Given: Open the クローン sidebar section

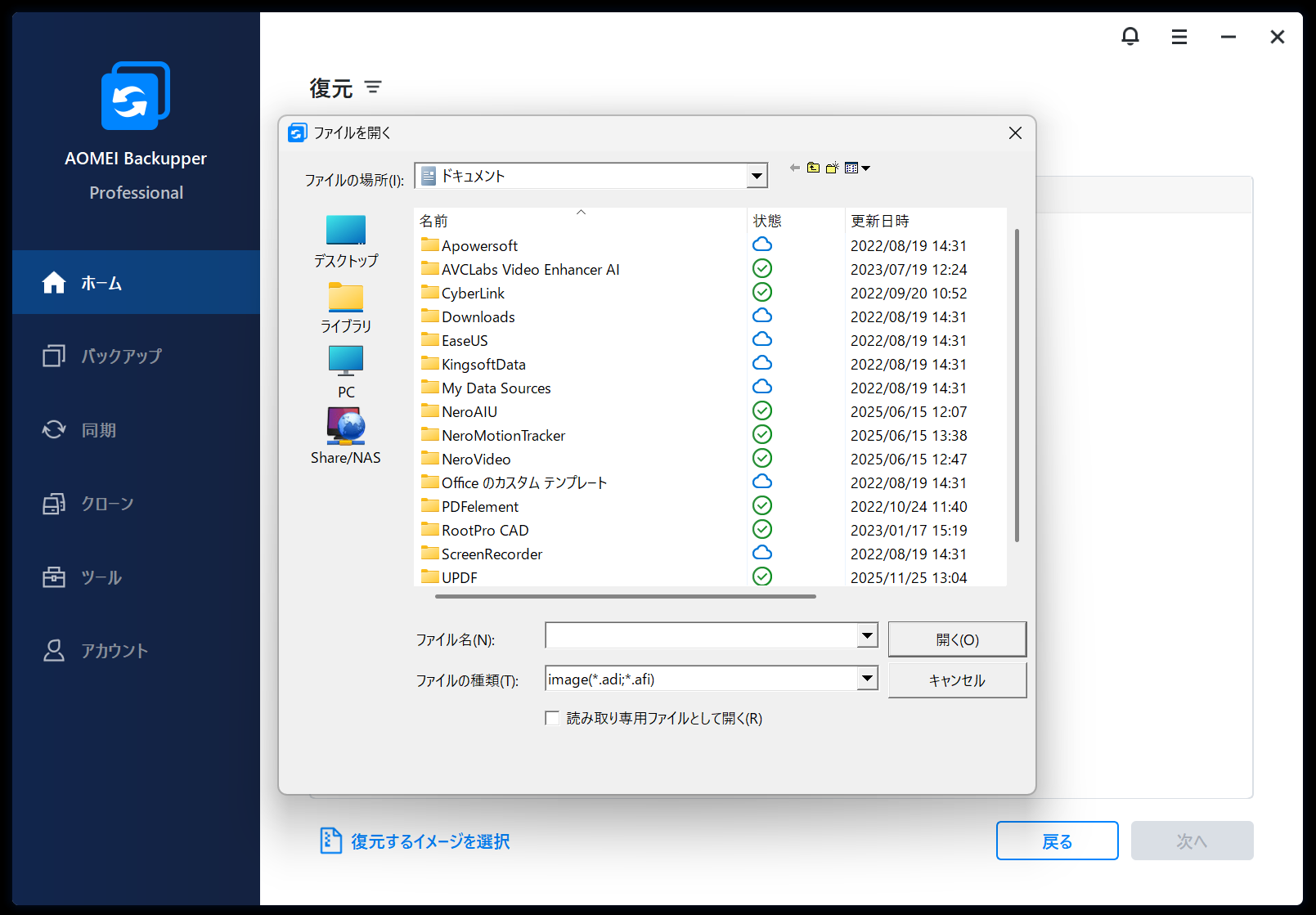Looking at the screenshot, I should click(x=107, y=504).
